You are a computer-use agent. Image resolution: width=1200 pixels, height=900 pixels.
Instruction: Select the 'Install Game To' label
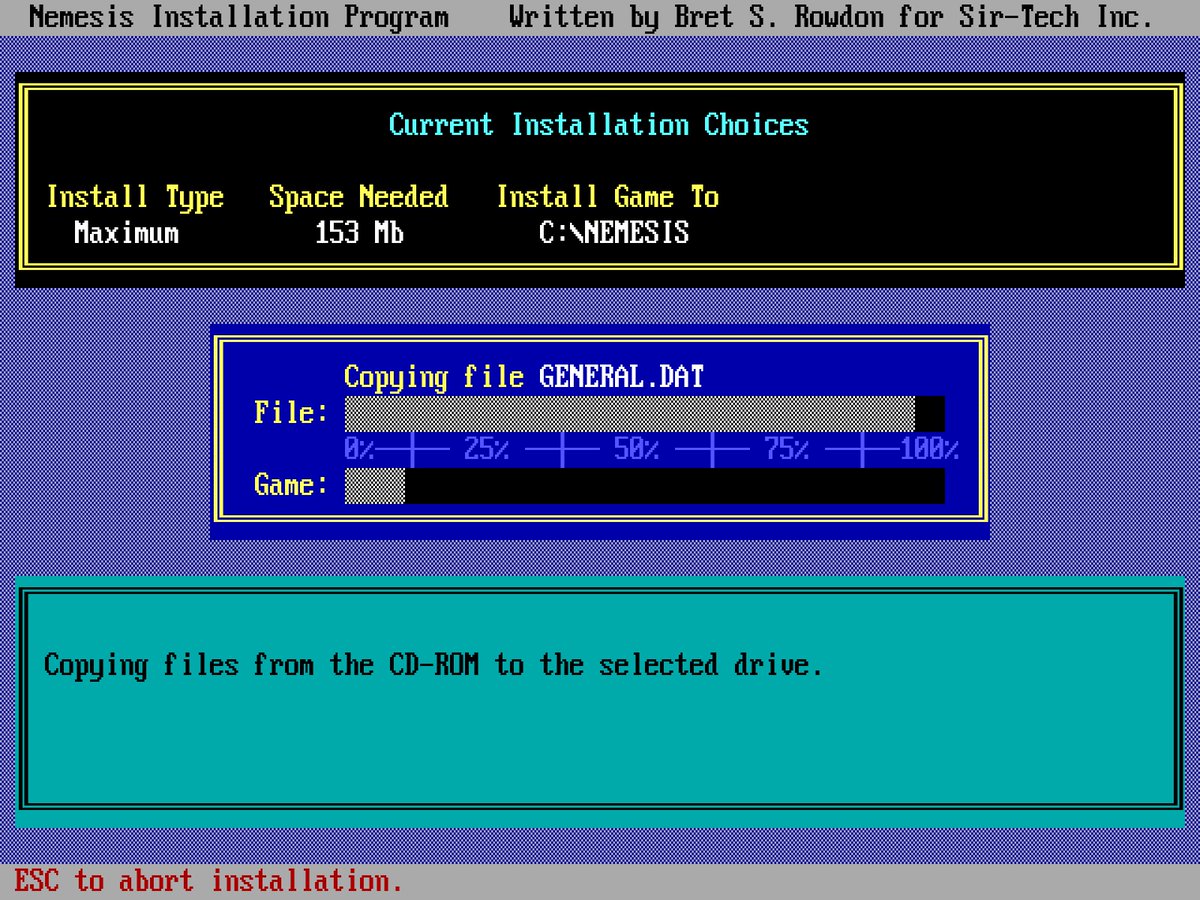[607, 197]
